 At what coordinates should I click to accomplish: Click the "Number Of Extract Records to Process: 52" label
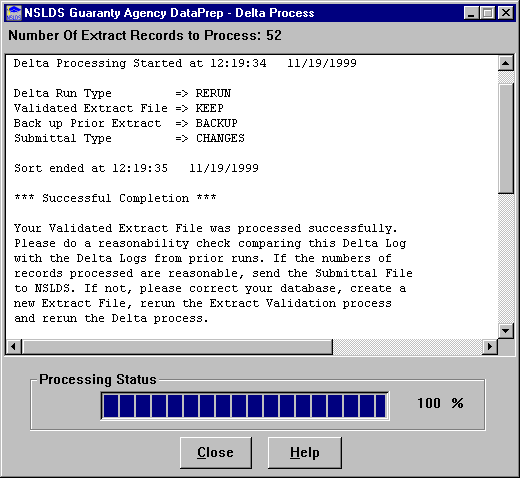tap(145, 35)
